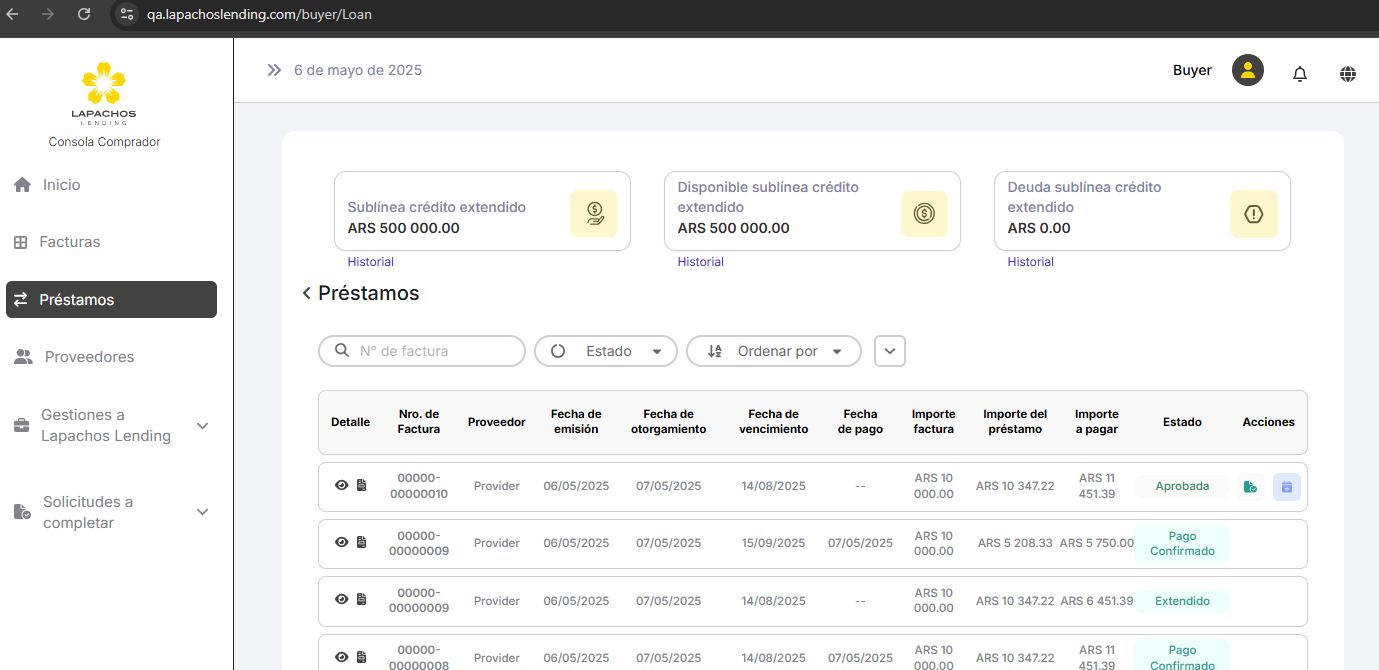
Task: Open Proveedores in the sidebar
Action: coord(89,357)
